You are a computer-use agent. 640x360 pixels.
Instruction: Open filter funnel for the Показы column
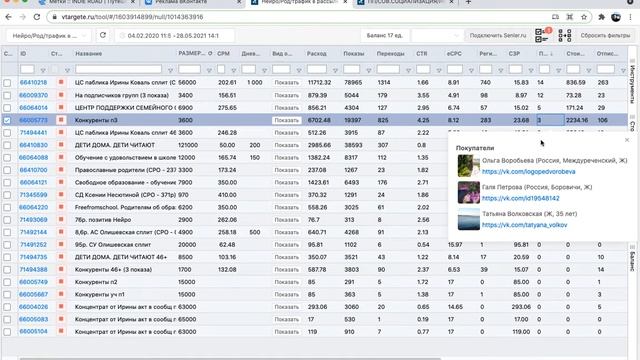click(369, 70)
